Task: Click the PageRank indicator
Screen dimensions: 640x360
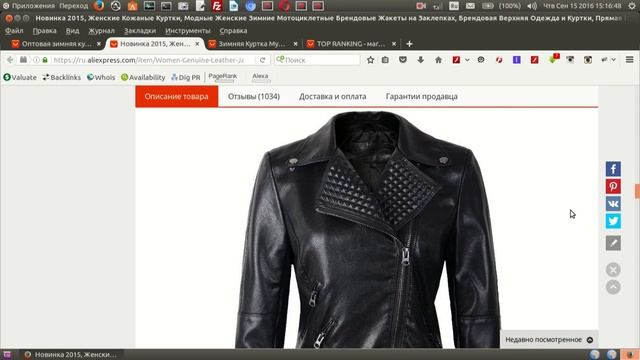Action: pyautogui.click(x=222, y=77)
